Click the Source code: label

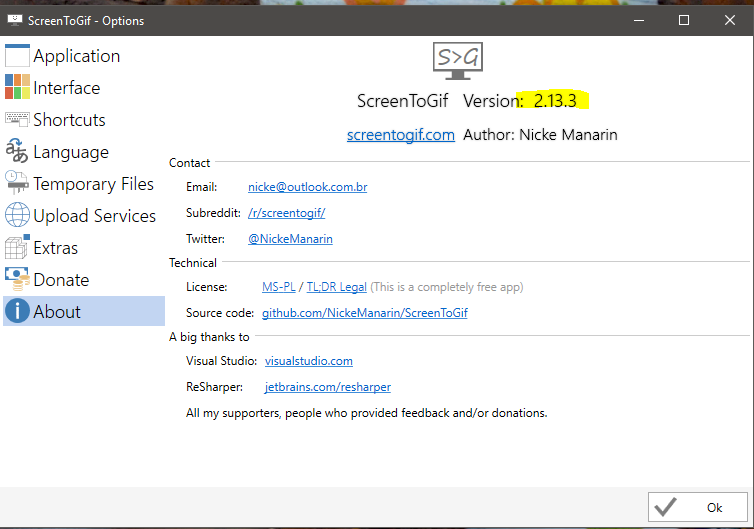tap(220, 313)
